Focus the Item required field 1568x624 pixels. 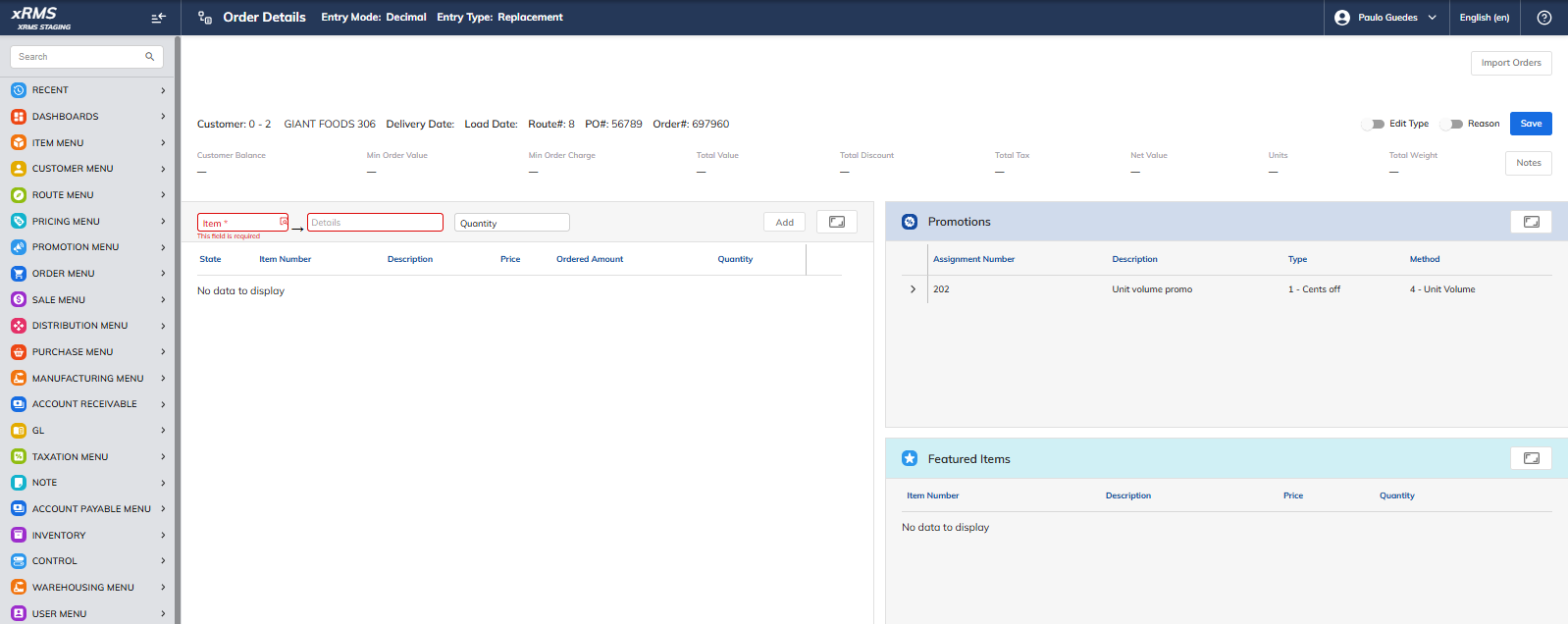pyautogui.click(x=243, y=223)
